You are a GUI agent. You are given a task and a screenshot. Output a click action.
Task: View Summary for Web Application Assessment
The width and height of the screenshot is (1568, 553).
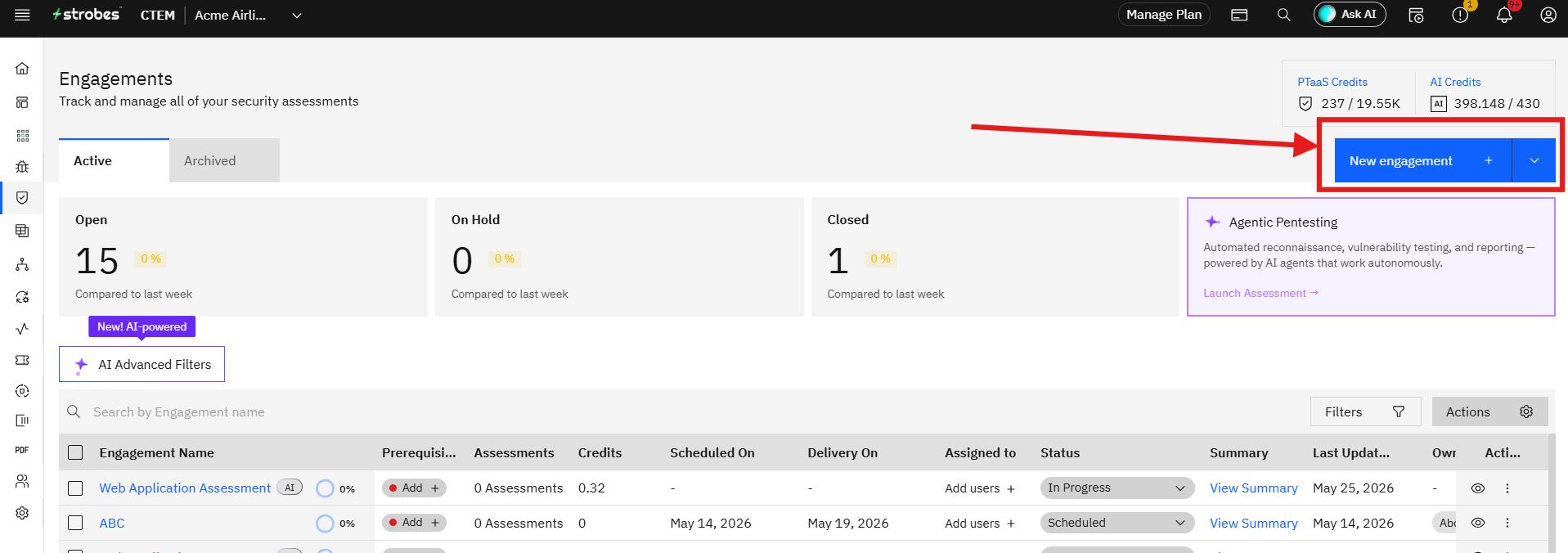pos(1254,488)
